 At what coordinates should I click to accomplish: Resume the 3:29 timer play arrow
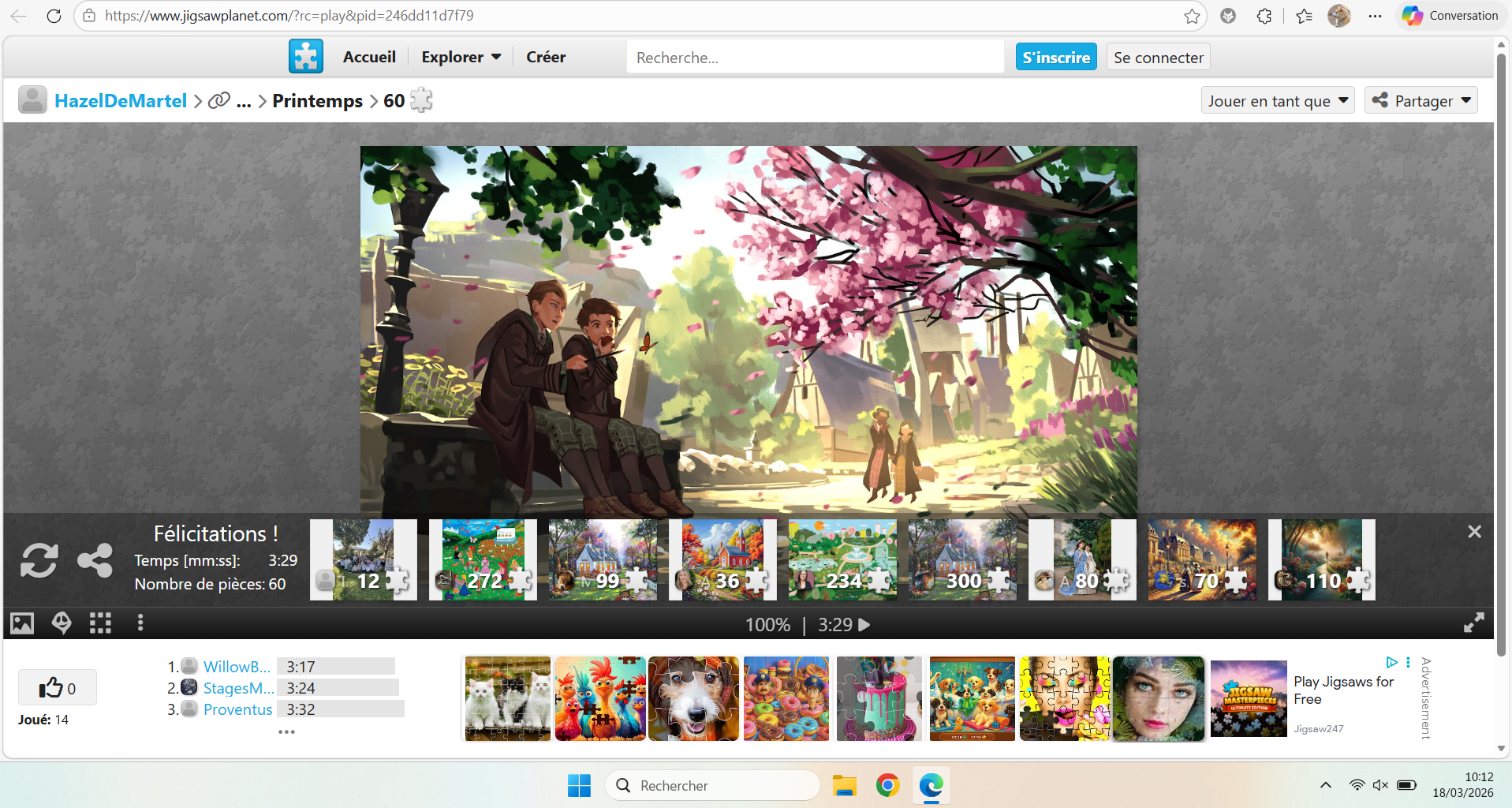(864, 625)
